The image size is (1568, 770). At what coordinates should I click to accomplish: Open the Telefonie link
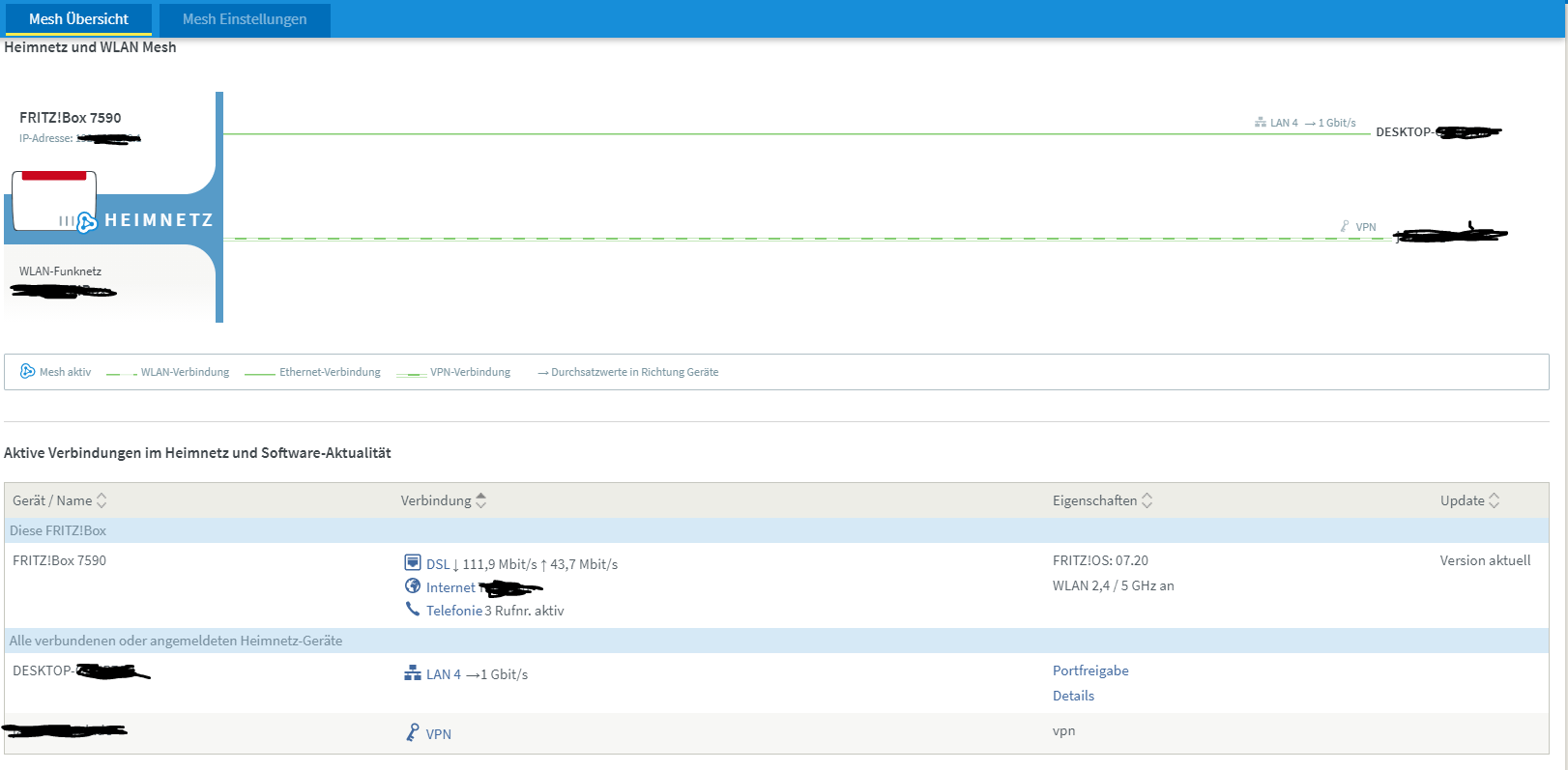click(x=454, y=611)
